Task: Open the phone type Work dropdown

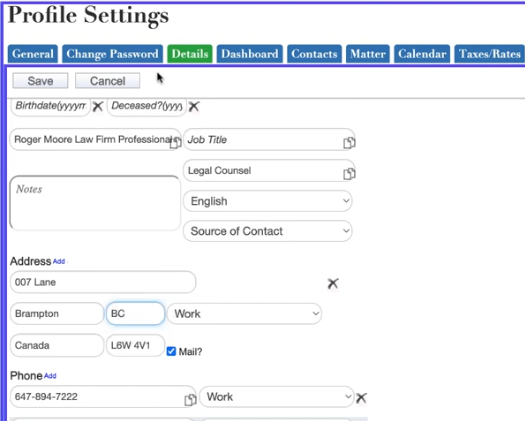Action: tap(277, 397)
